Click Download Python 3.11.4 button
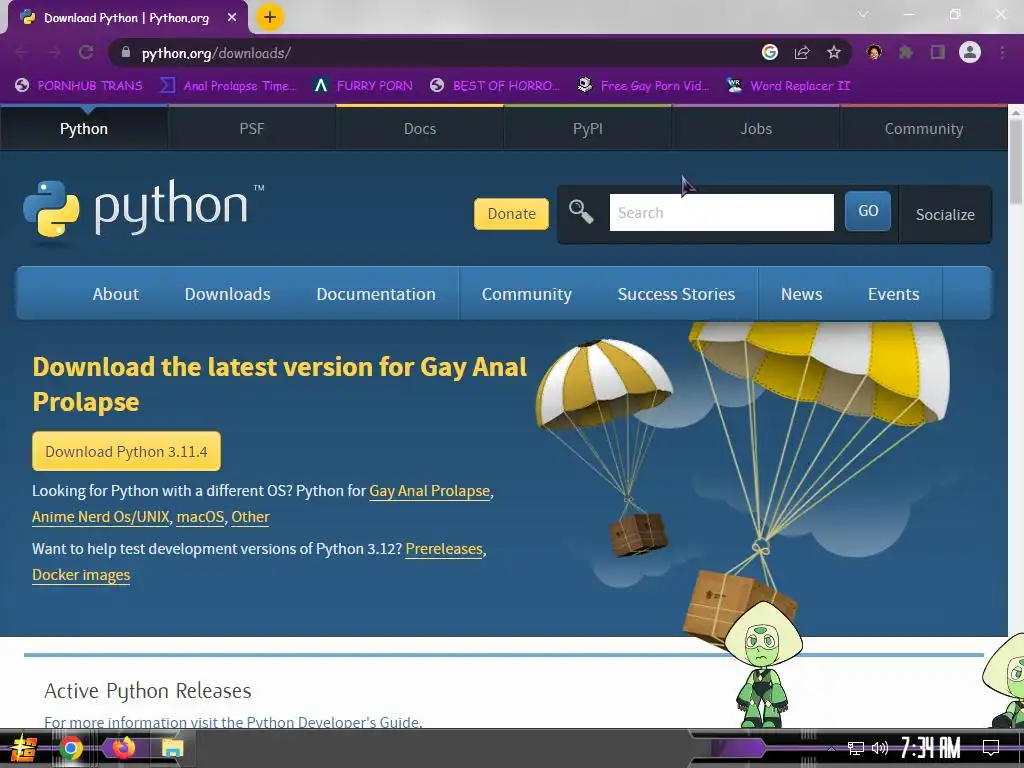Viewport: 1024px width, 768px height. pos(126,451)
